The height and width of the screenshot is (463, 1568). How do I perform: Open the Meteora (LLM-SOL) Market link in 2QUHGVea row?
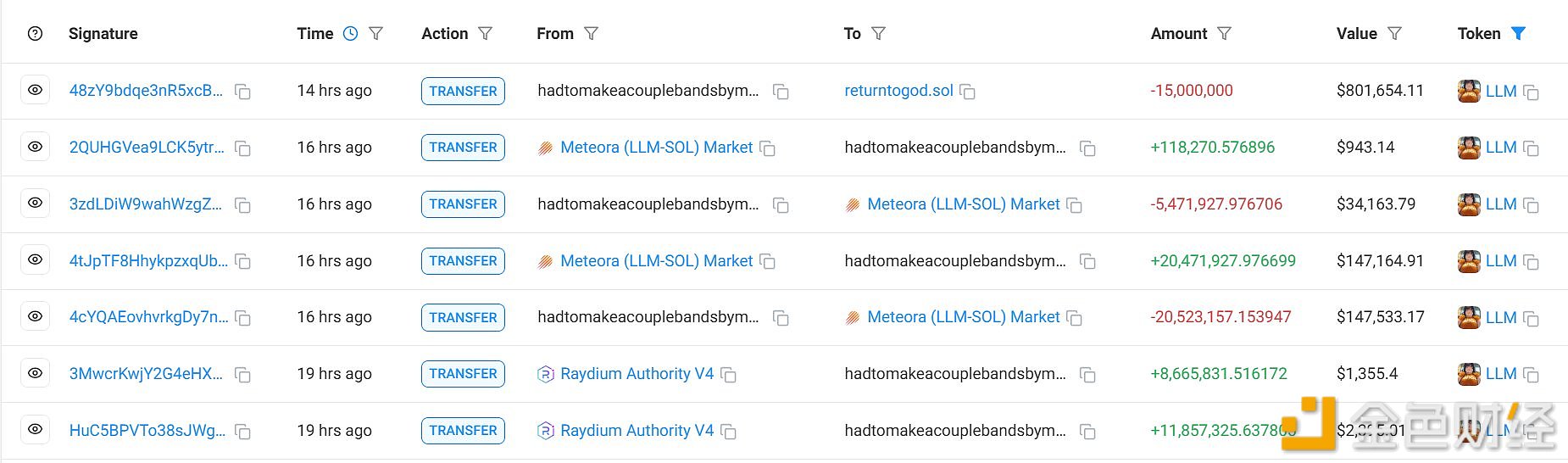(x=656, y=148)
